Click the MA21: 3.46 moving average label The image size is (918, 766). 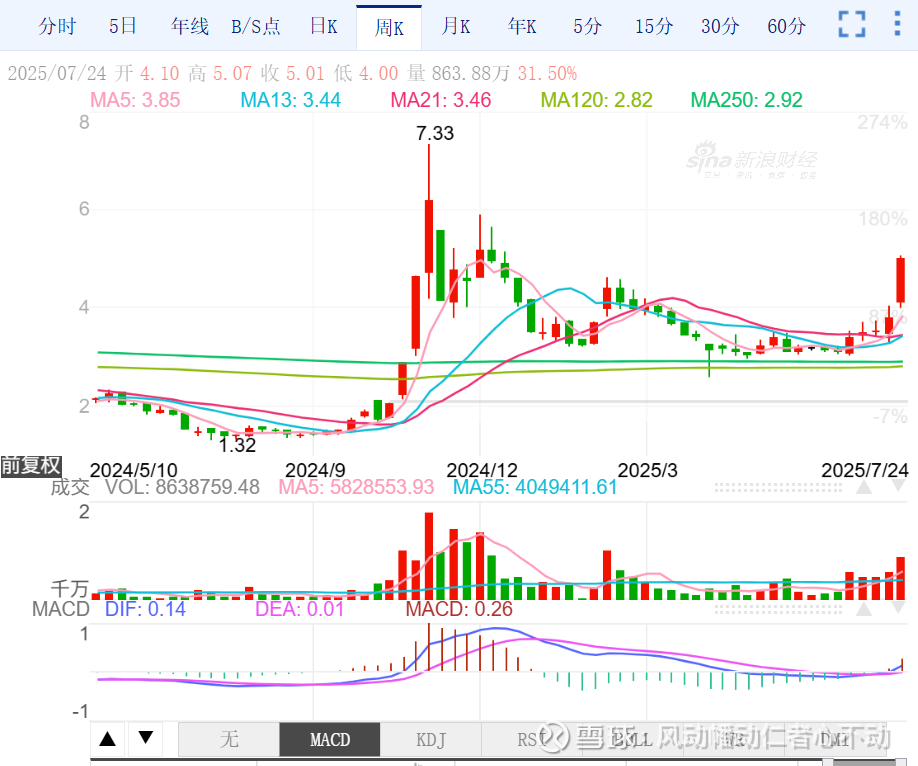click(x=441, y=100)
